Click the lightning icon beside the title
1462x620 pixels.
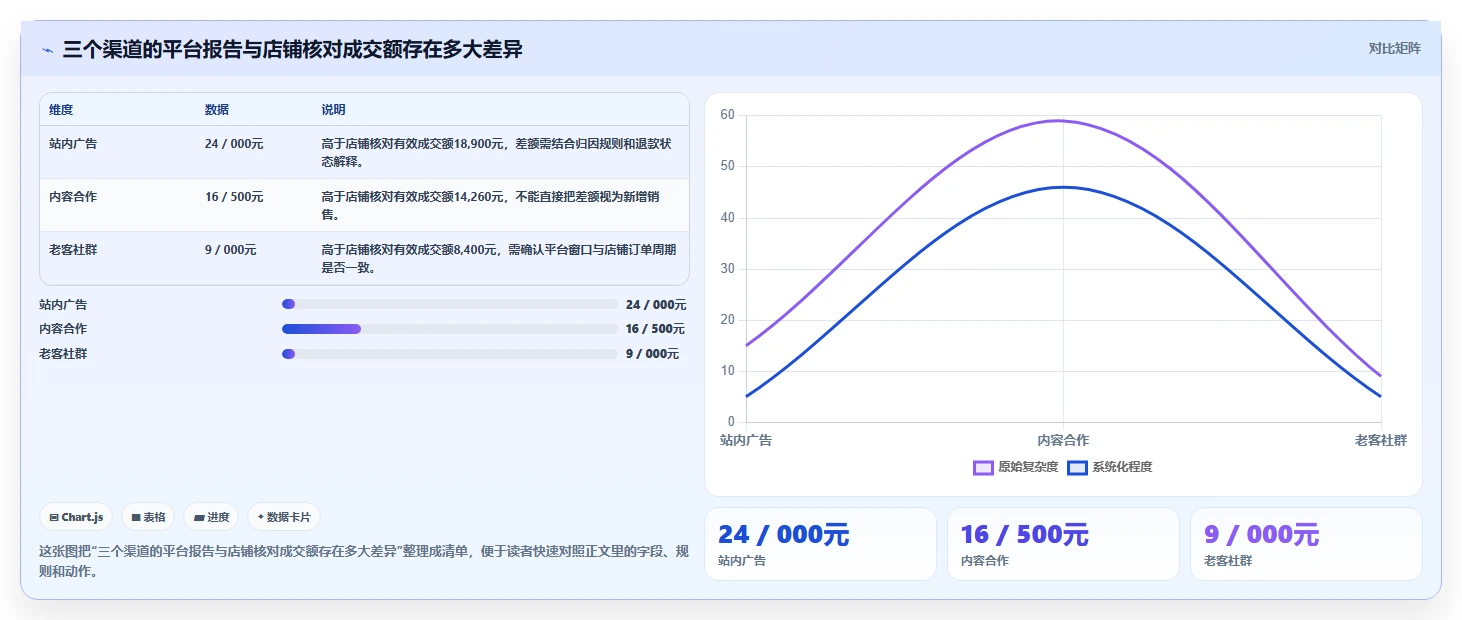(48, 50)
